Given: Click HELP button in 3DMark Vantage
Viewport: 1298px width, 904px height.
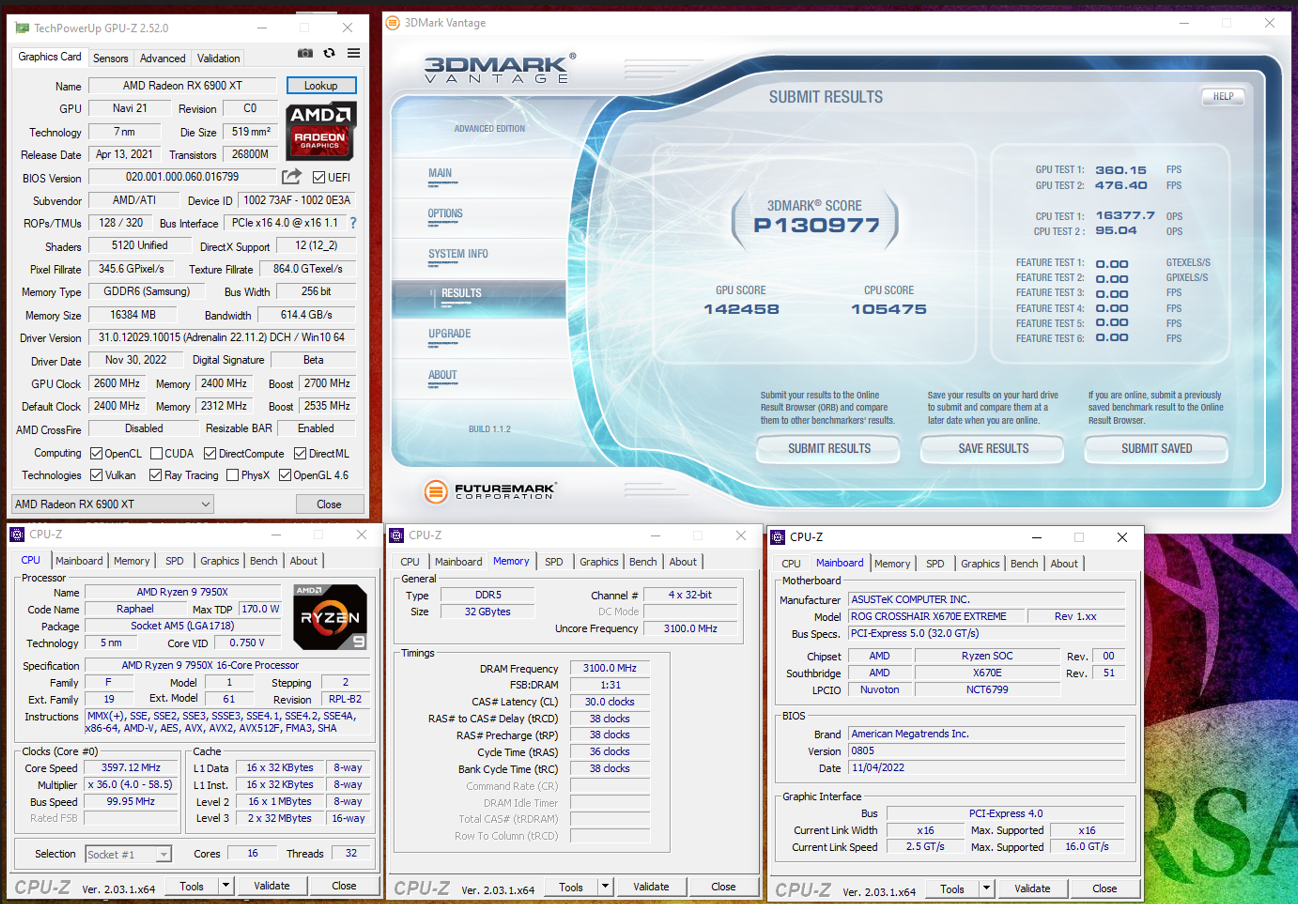Looking at the screenshot, I should tap(1223, 97).
